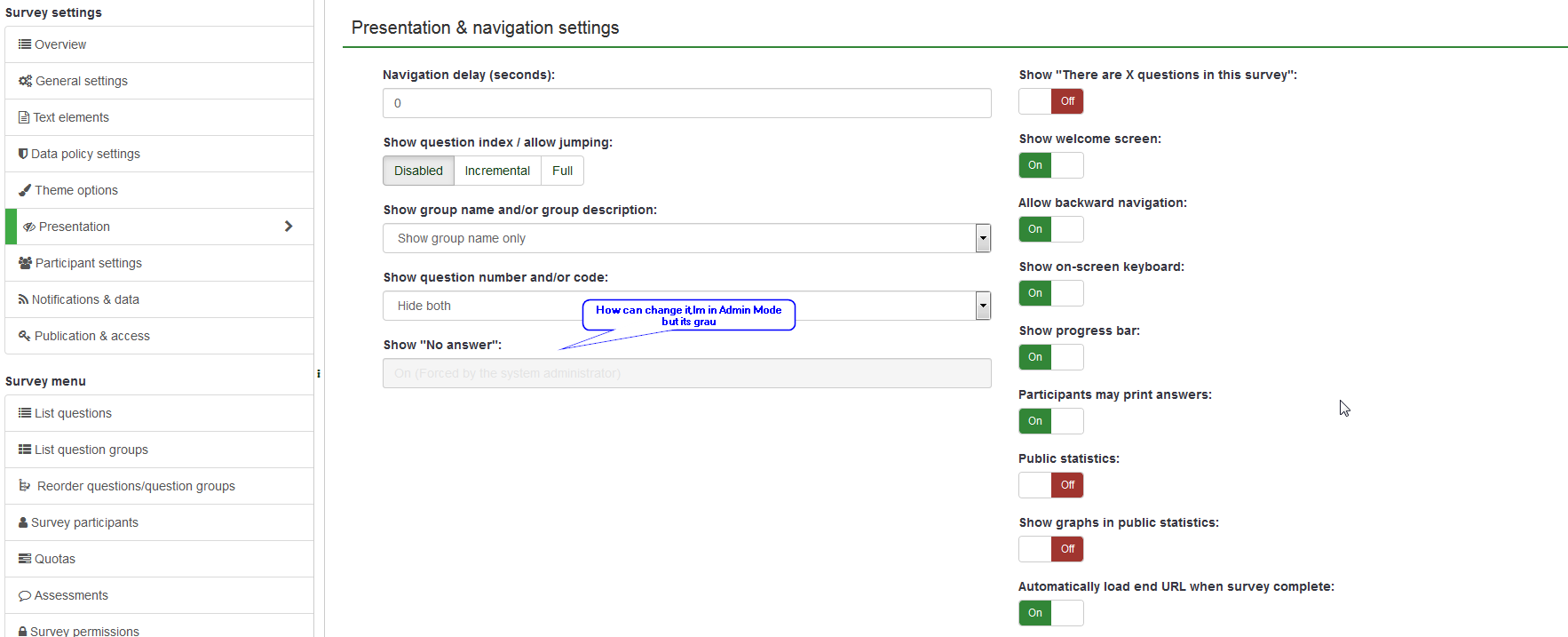Screen dimensions: 1568x637
Task: Turn off Allow backward navigation switch
Action: 1050,229
